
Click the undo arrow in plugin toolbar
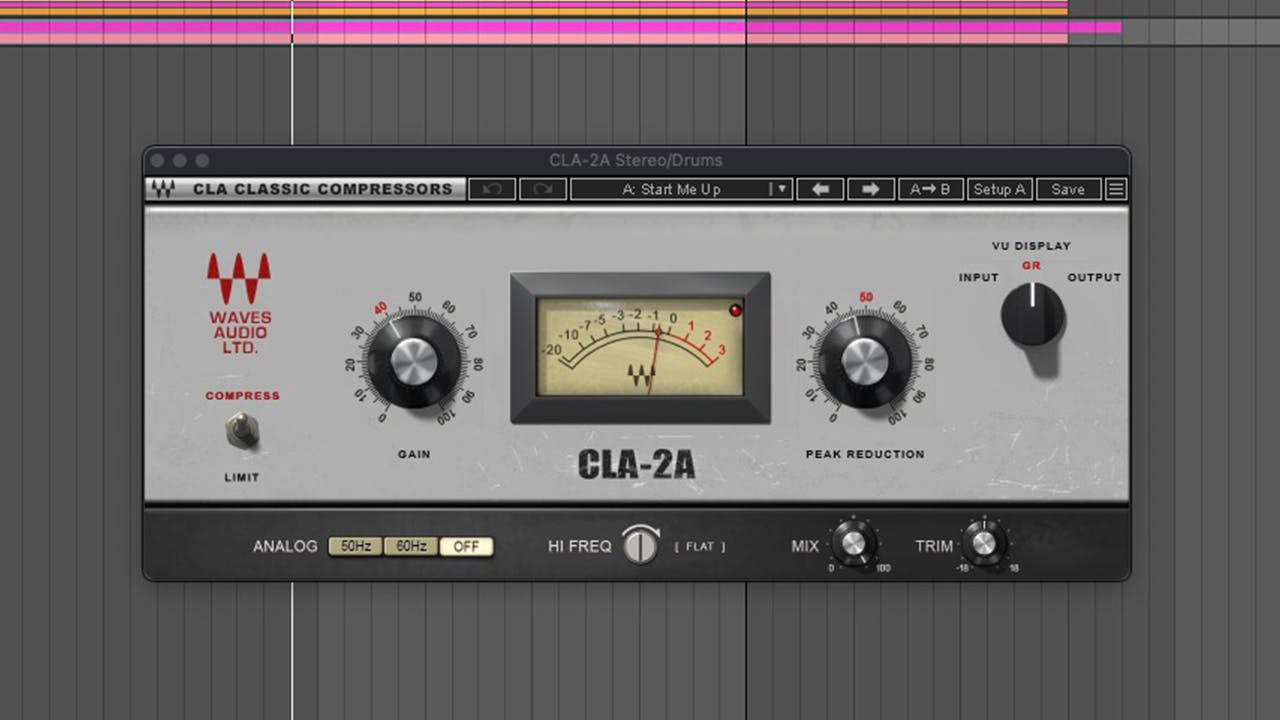491,189
